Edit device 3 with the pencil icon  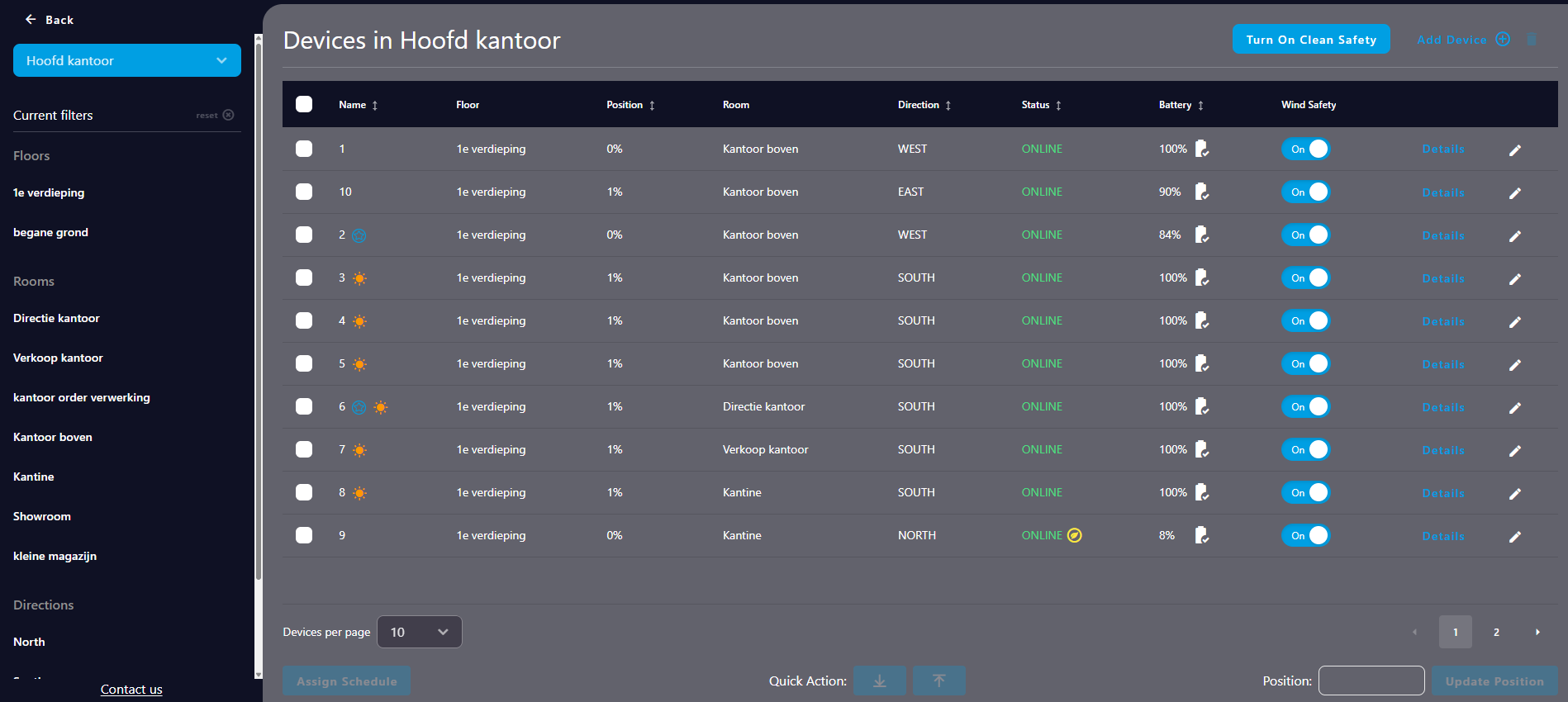coord(1515,278)
